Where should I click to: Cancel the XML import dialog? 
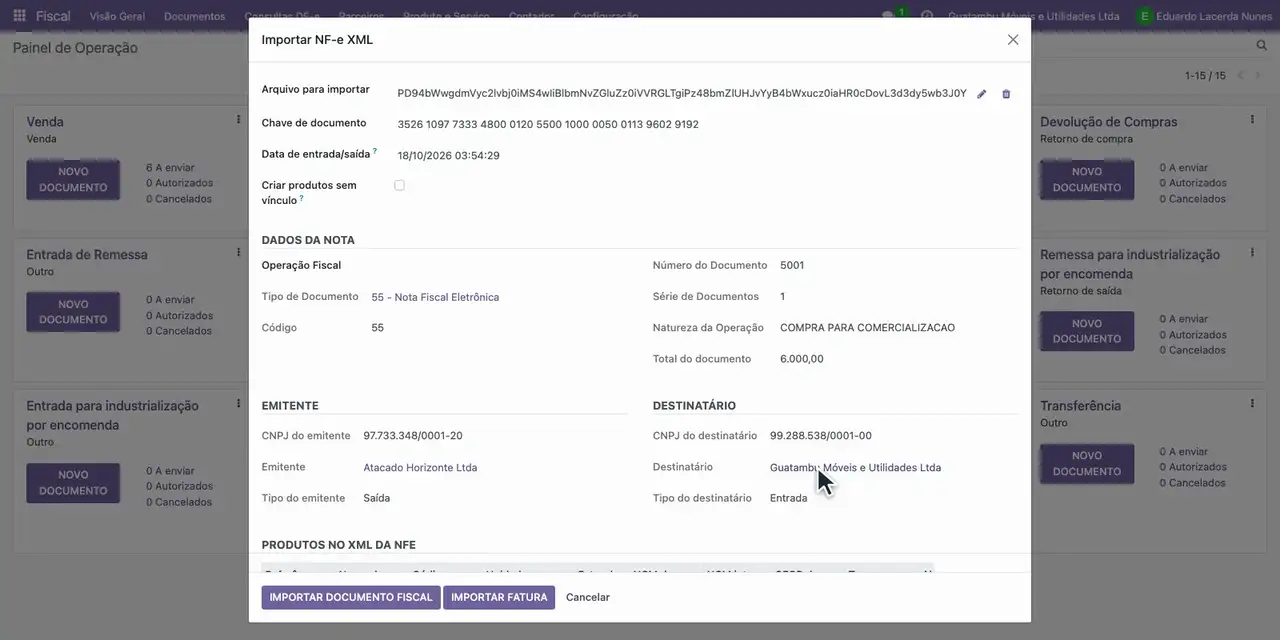click(x=588, y=597)
